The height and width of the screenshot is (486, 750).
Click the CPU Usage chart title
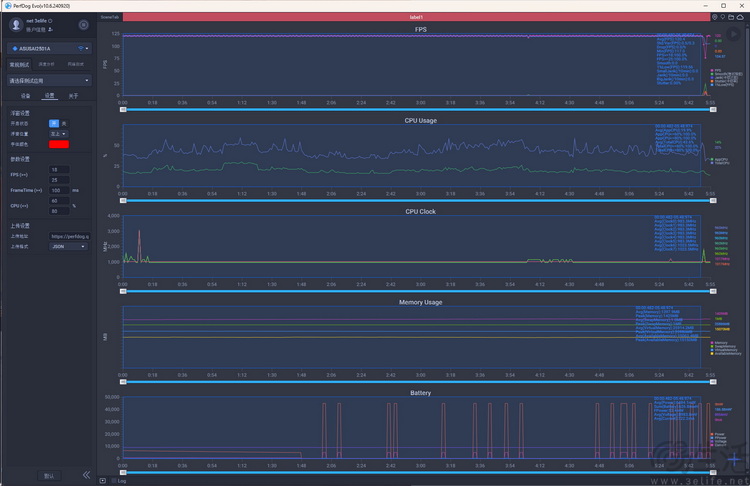[x=420, y=121]
